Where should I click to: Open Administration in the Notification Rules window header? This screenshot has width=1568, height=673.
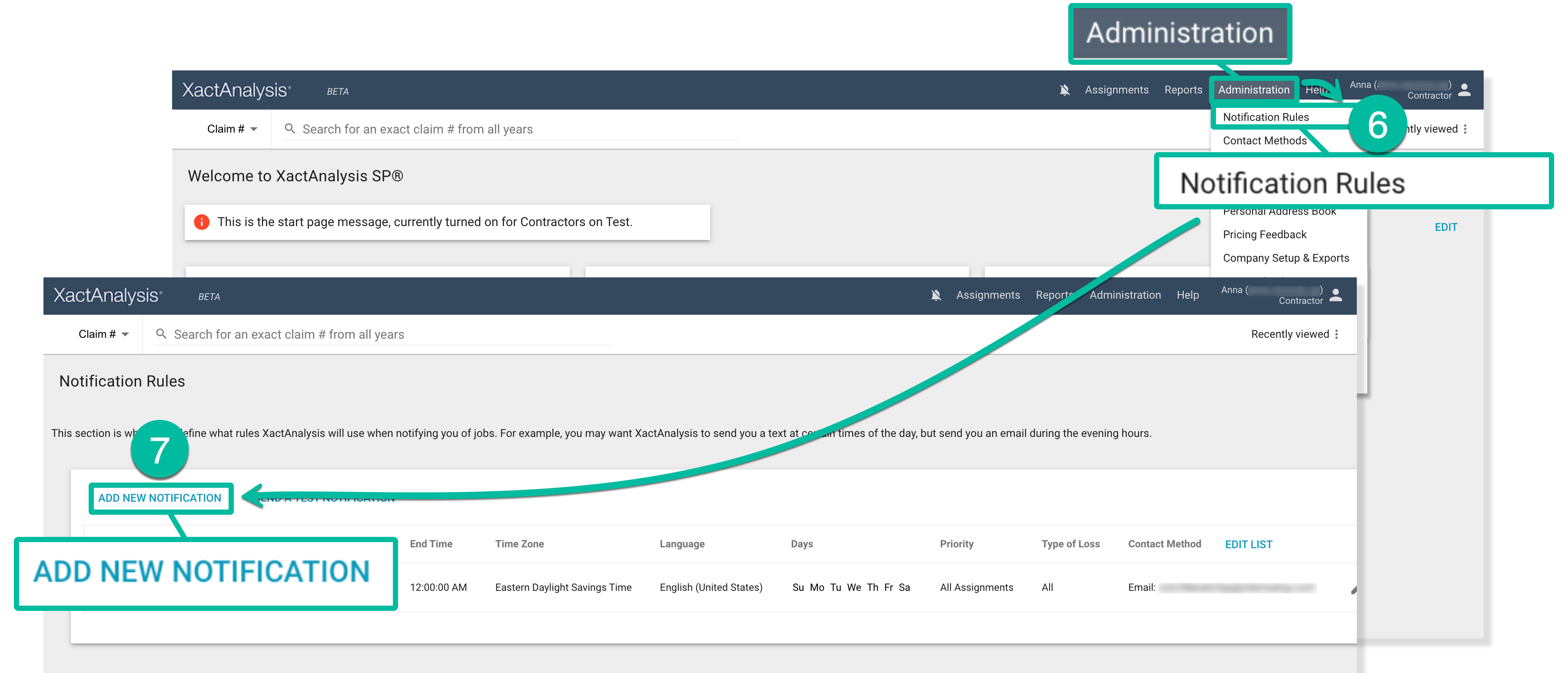[1125, 295]
